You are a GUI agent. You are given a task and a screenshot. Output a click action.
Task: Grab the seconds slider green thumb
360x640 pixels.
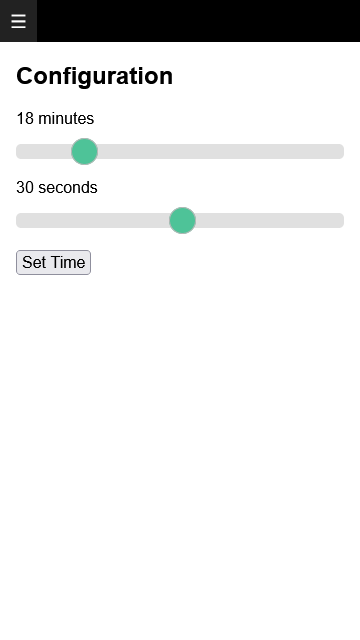(182, 220)
